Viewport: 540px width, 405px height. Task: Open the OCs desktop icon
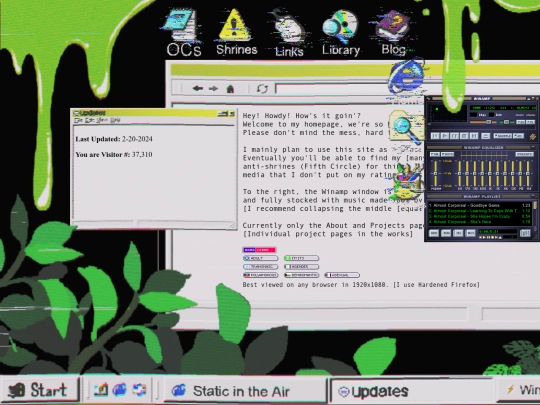pyautogui.click(x=183, y=33)
